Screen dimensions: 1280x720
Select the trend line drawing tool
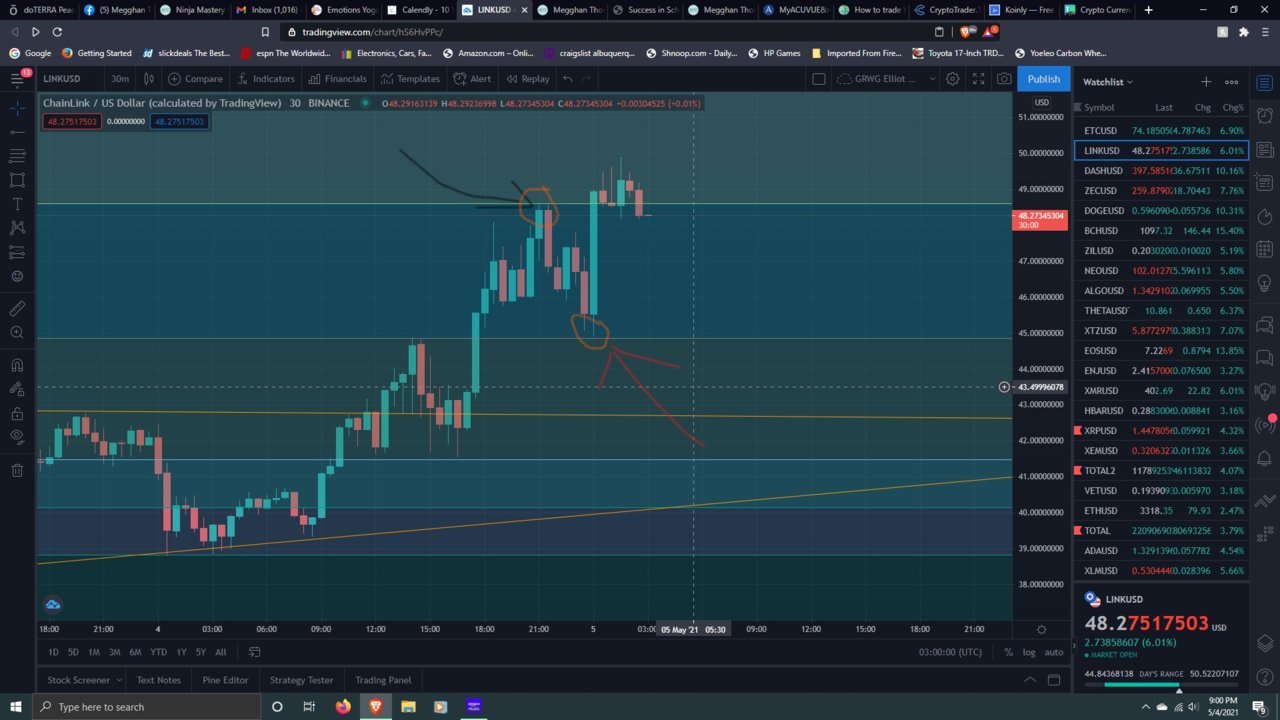(17, 132)
